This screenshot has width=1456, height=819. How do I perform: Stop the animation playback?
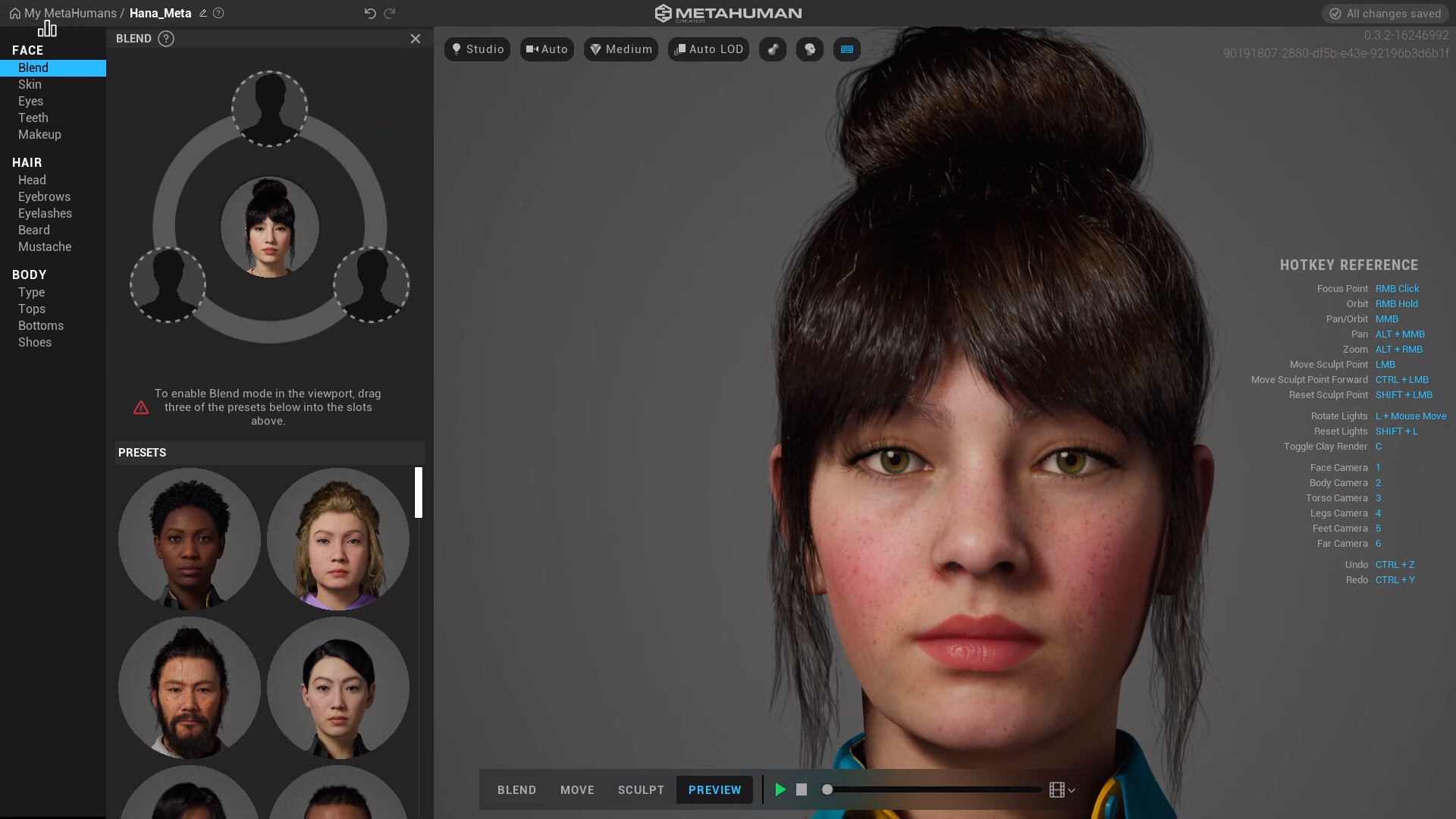pos(802,789)
